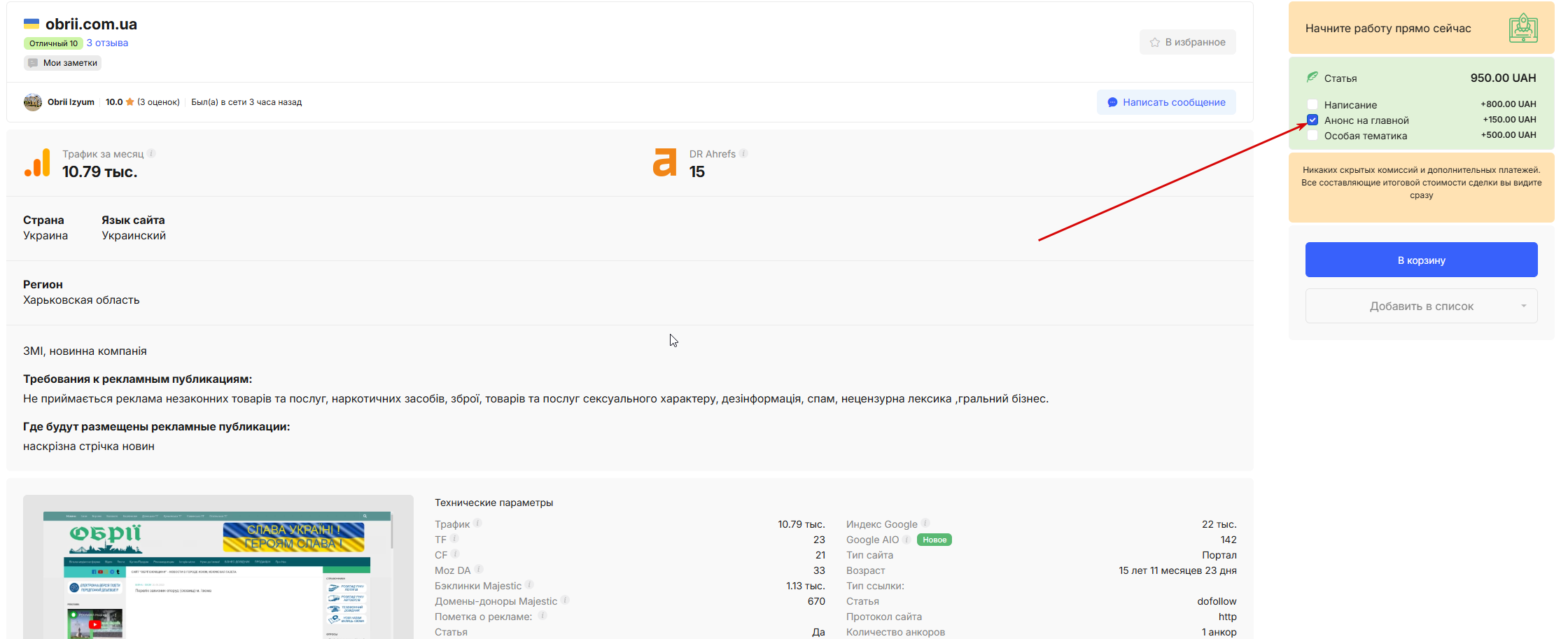
Task: Click the Отличный 10 rating badge
Action: pos(53,43)
